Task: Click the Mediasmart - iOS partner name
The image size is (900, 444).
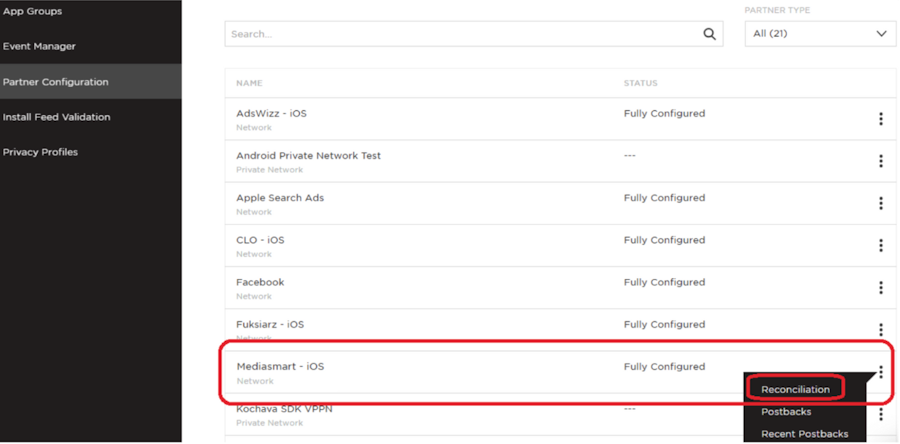Action: pos(280,367)
